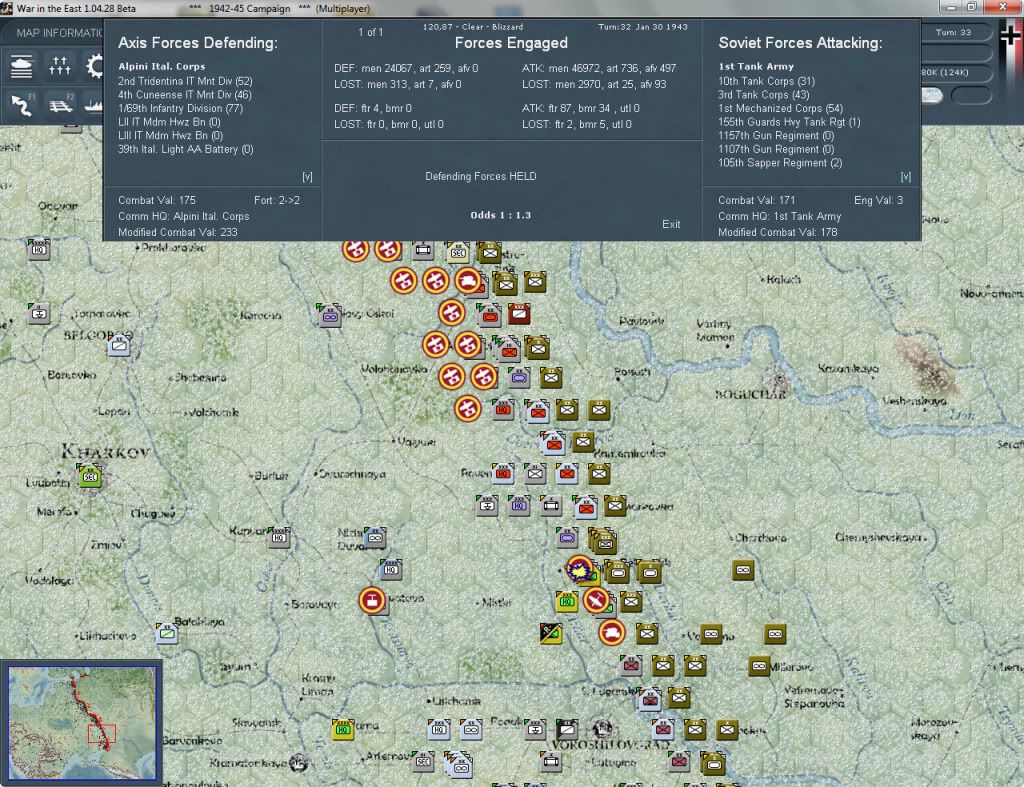Click the red circle marker near Borovaya
Viewport: 1024px width, 787px height.
pyautogui.click(x=372, y=600)
